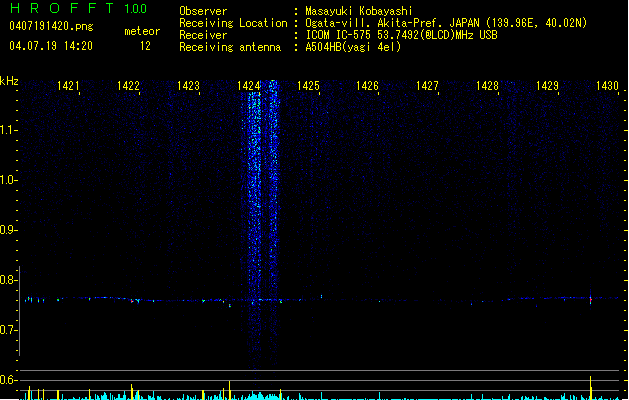Click the timestamp 04.07.19 14:20
The image size is (629, 400).
[51, 46]
